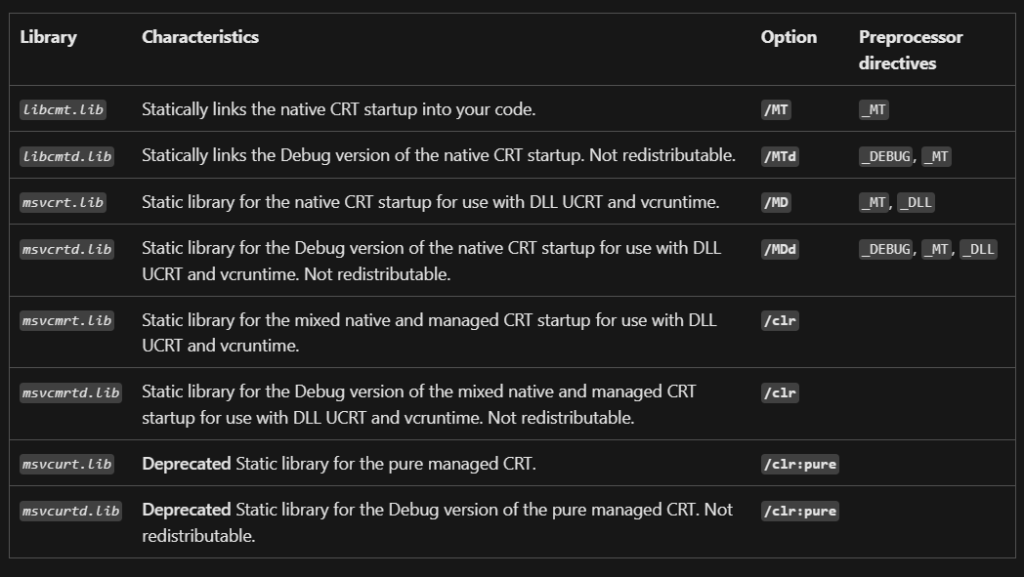The height and width of the screenshot is (577, 1024).
Task: Click the libcmt.lib library name
Action: click(62, 110)
